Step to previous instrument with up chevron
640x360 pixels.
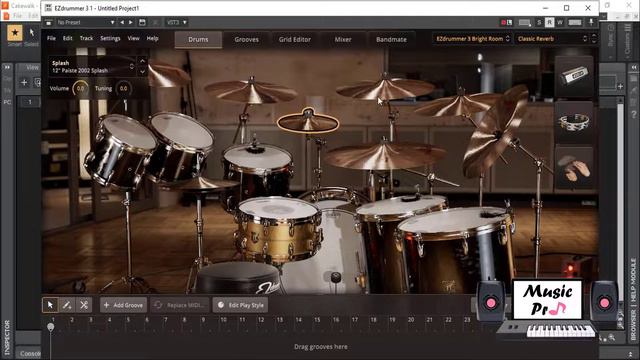point(142,61)
